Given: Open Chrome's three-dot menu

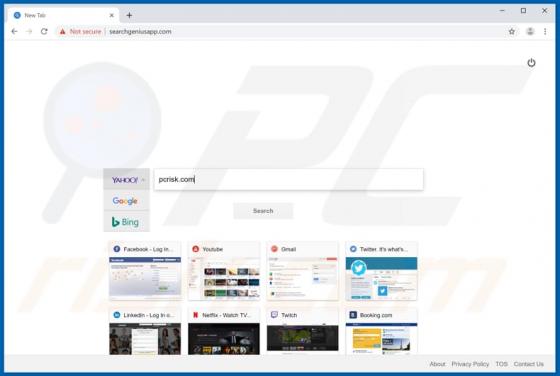Looking at the screenshot, I should tap(545, 31).
